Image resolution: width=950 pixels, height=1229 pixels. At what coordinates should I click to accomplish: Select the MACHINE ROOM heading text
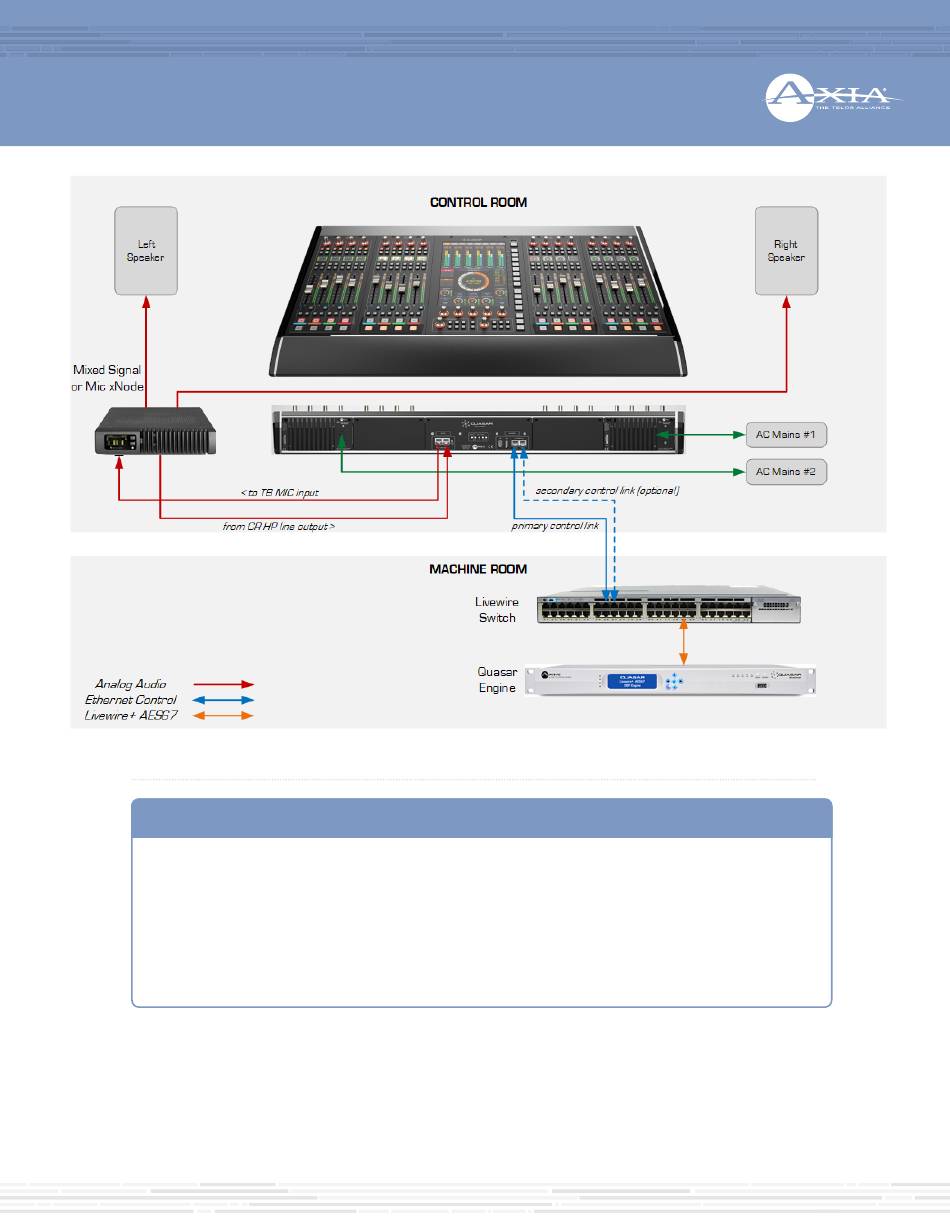tap(478, 569)
